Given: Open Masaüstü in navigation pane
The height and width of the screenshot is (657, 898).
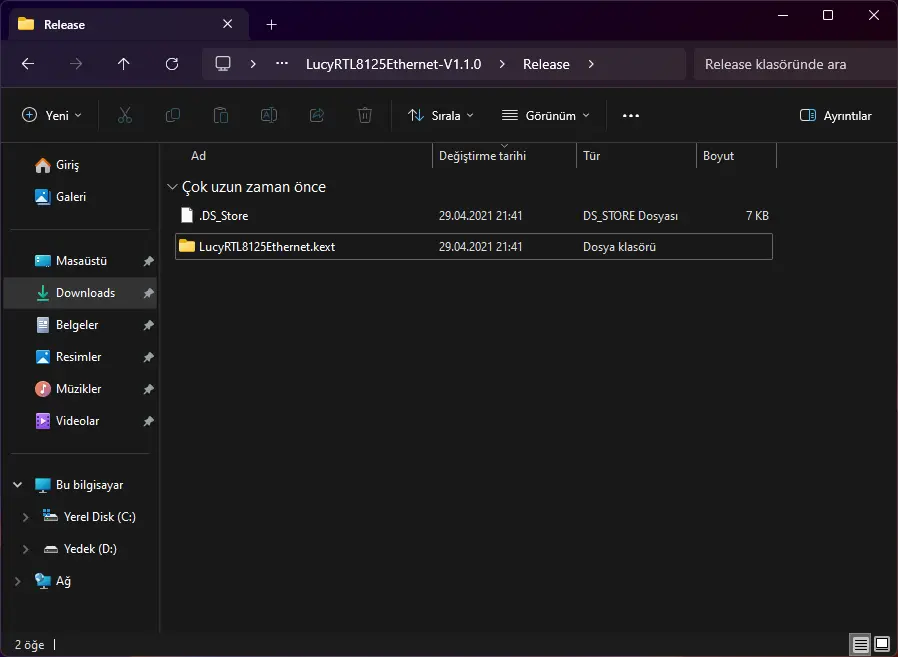Looking at the screenshot, I should point(80,261).
